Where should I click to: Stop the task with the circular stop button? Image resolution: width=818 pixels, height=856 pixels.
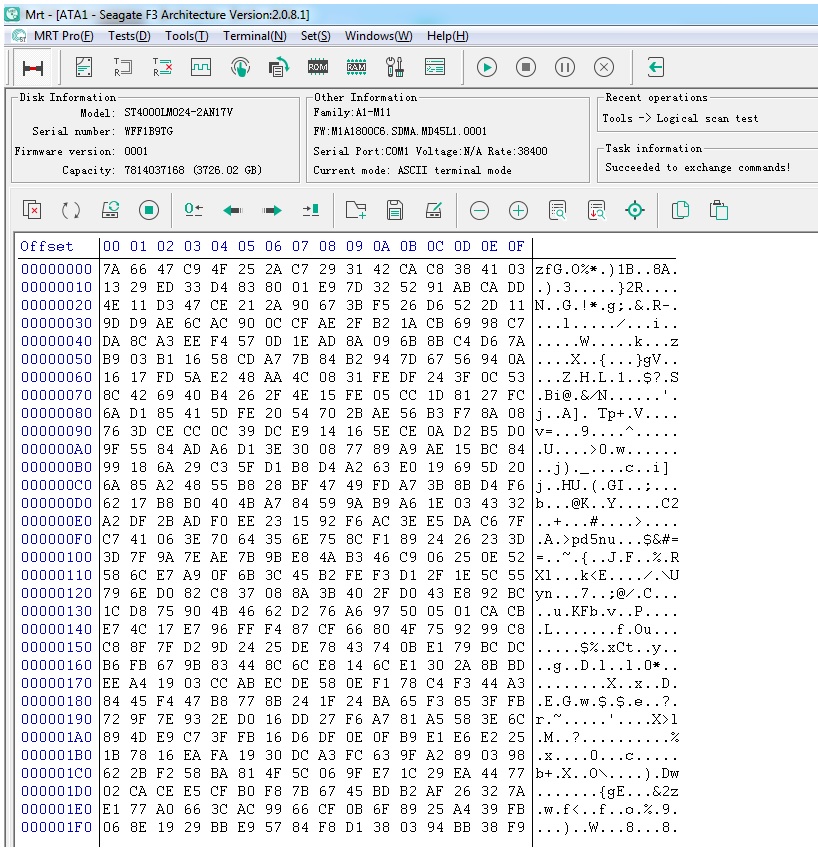526,67
